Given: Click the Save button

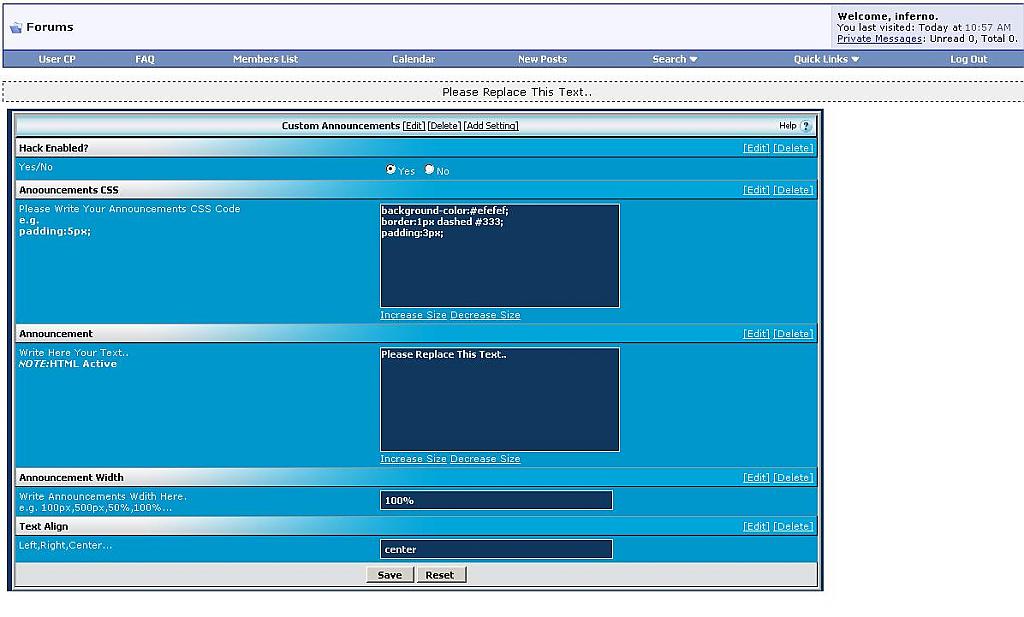Looking at the screenshot, I should click(390, 575).
